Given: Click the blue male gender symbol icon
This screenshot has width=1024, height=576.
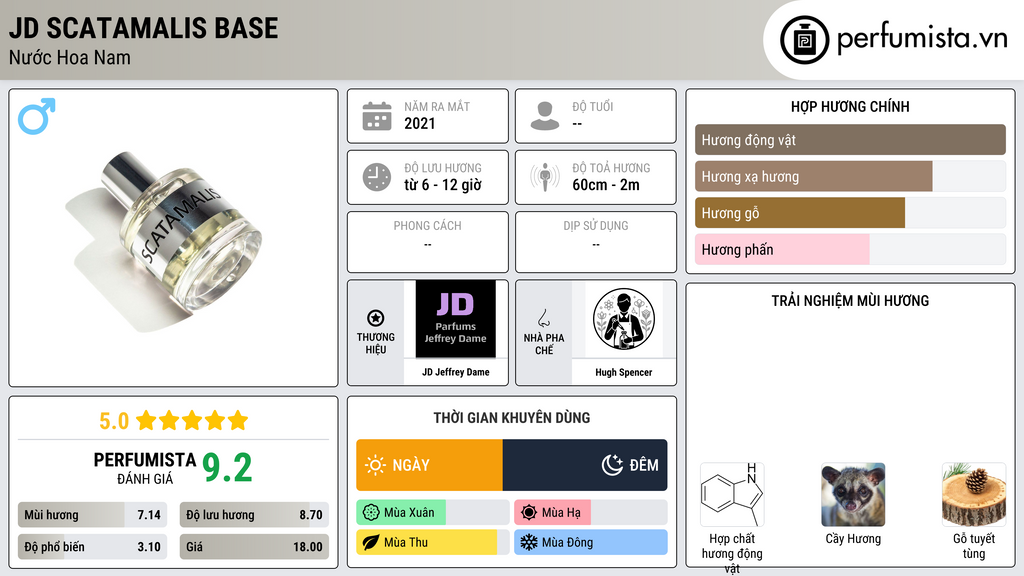Looking at the screenshot, I should (x=37, y=116).
